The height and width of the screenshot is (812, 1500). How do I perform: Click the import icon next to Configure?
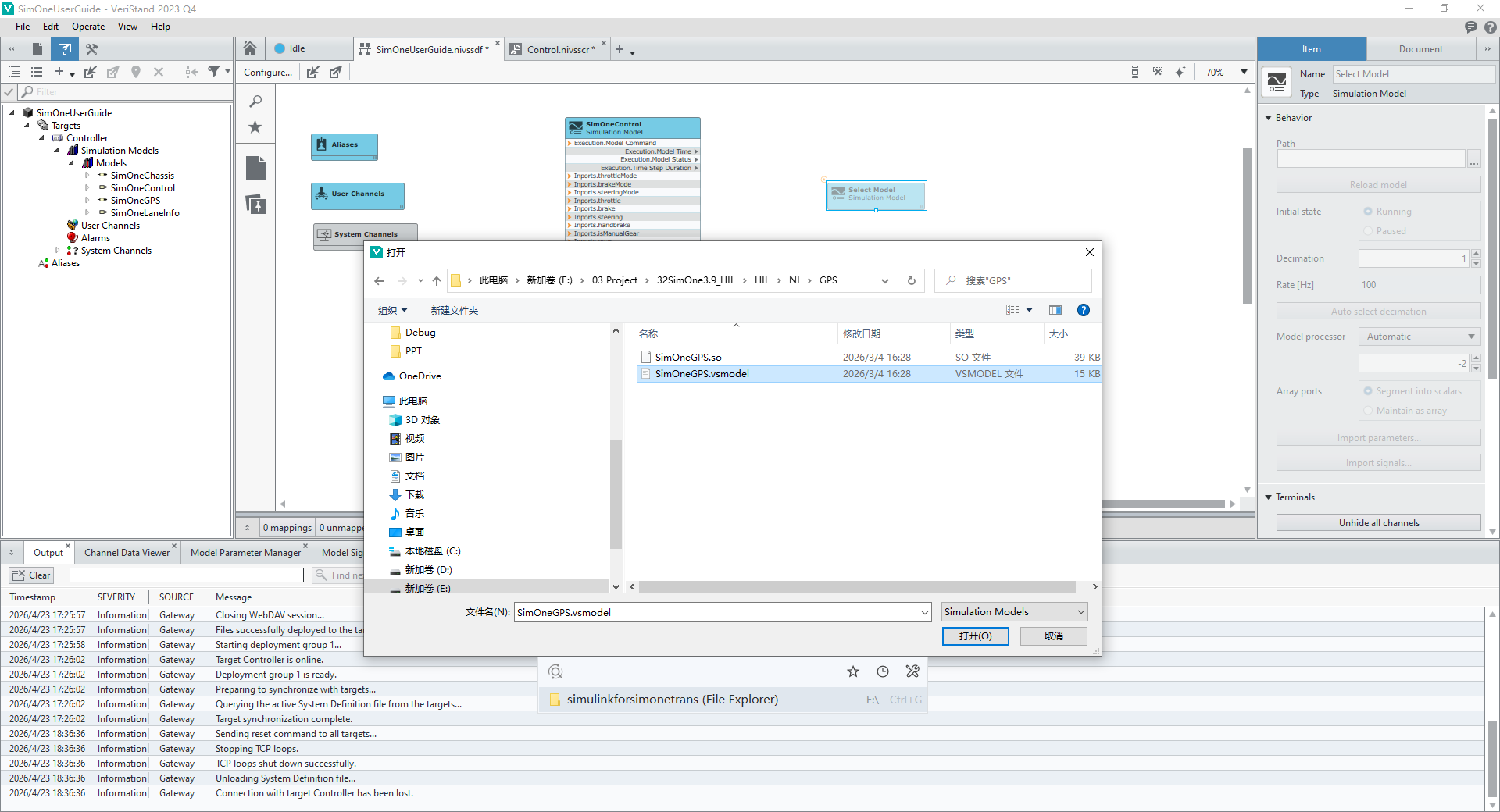pyautogui.click(x=312, y=73)
